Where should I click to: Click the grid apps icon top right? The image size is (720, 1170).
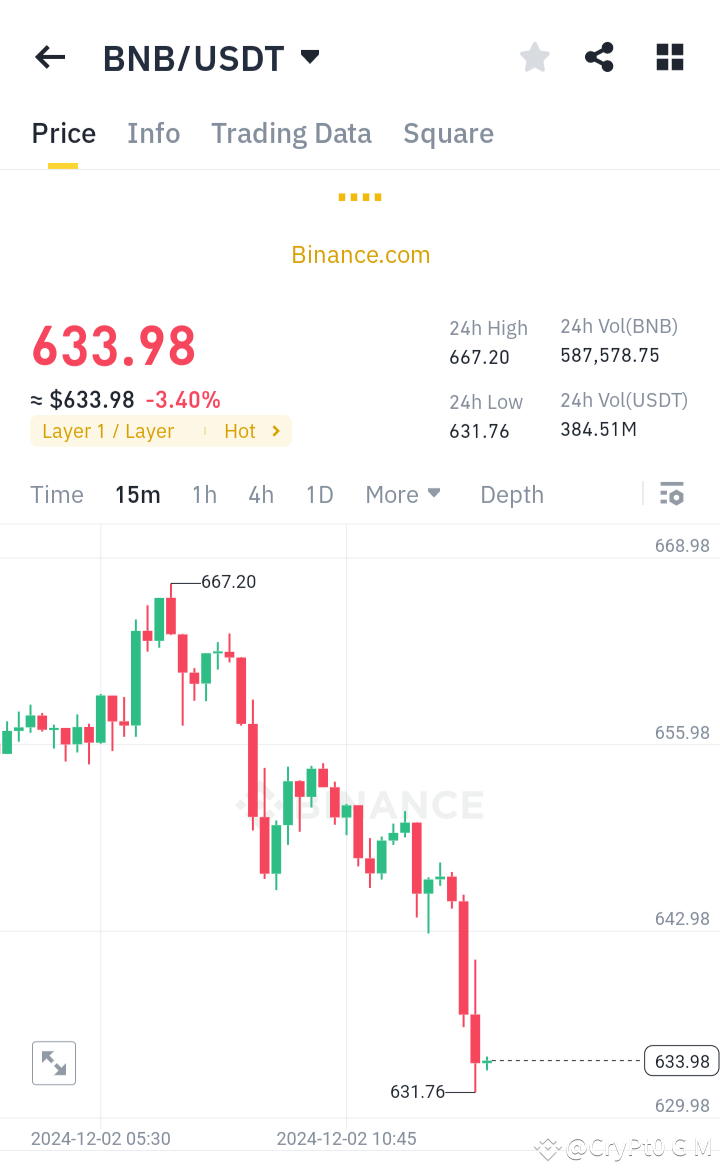click(x=668, y=57)
